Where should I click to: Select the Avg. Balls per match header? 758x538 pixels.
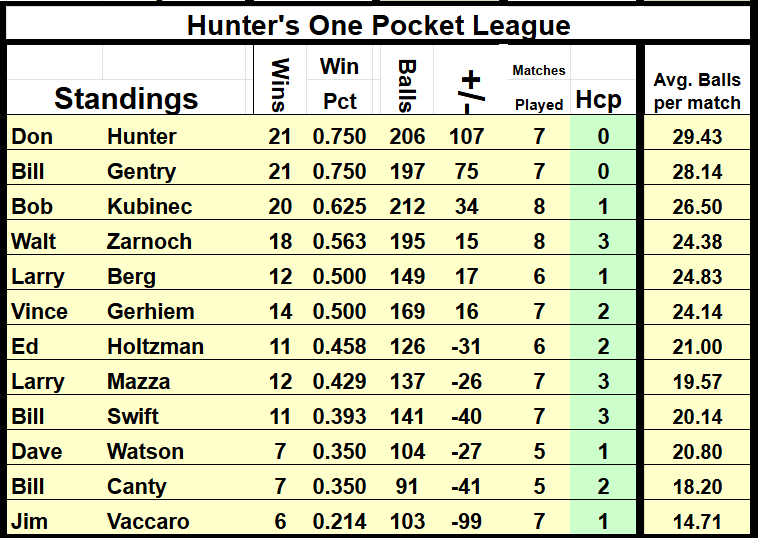pyautogui.click(x=697, y=90)
